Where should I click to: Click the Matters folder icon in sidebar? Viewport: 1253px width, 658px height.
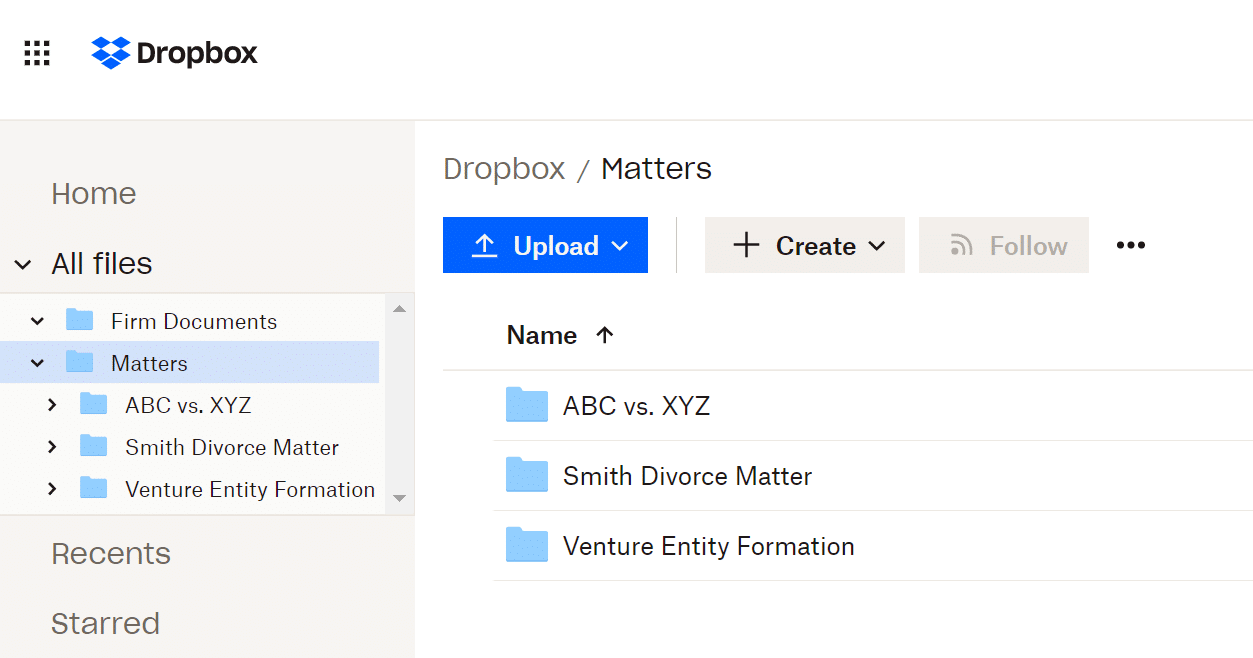tap(80, 362)
